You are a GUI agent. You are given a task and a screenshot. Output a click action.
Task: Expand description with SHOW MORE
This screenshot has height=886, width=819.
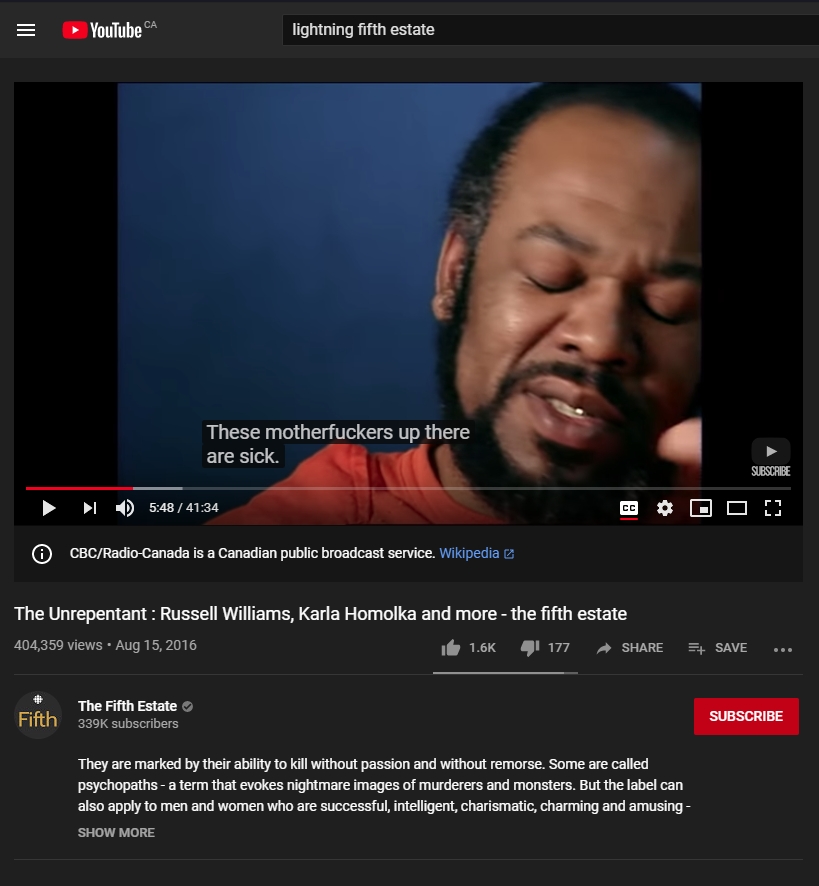click(116, 832)
